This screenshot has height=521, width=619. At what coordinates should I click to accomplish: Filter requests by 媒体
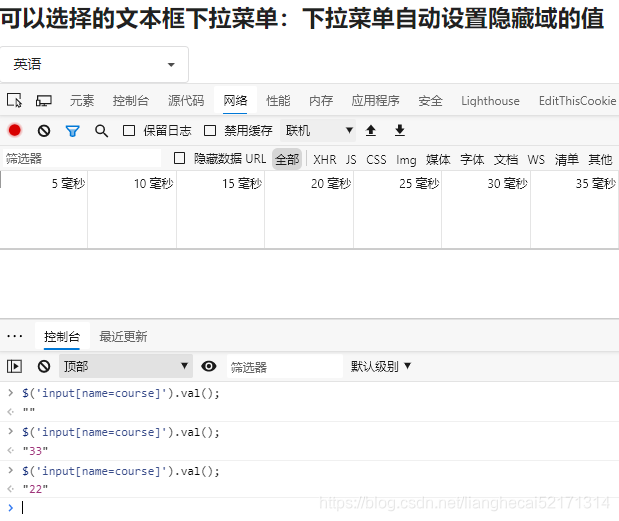[438, 159]
